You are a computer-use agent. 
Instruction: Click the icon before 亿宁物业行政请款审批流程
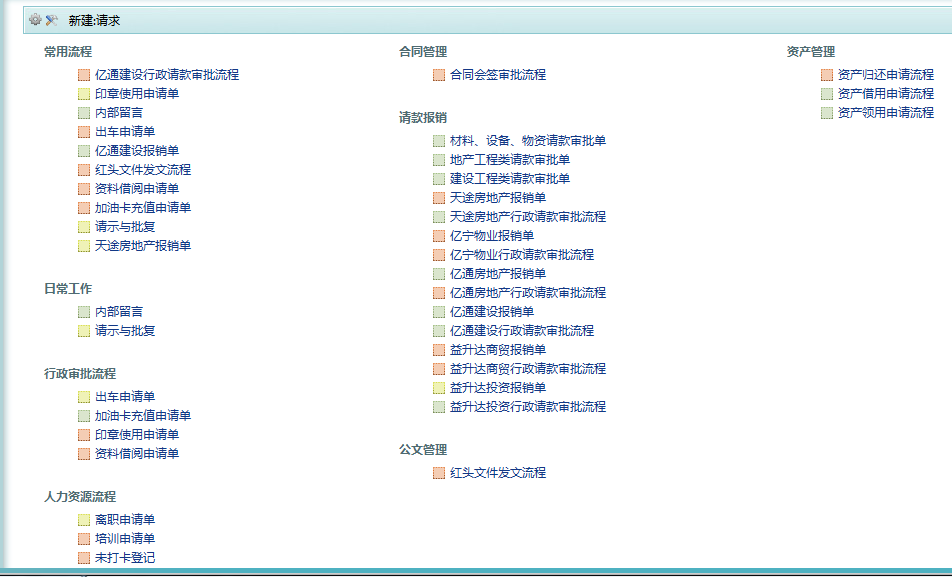tap(439, 254)
